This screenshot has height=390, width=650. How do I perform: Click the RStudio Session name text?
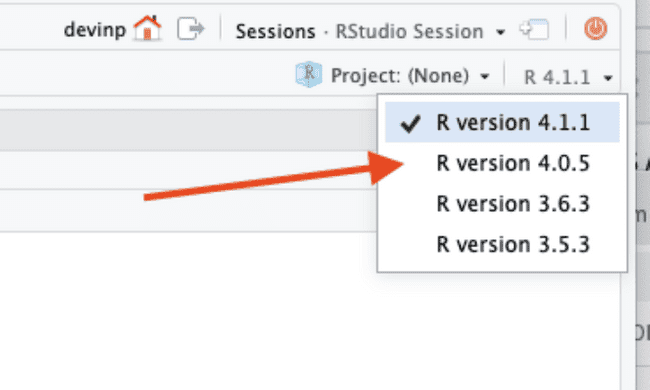click(409, 31)
